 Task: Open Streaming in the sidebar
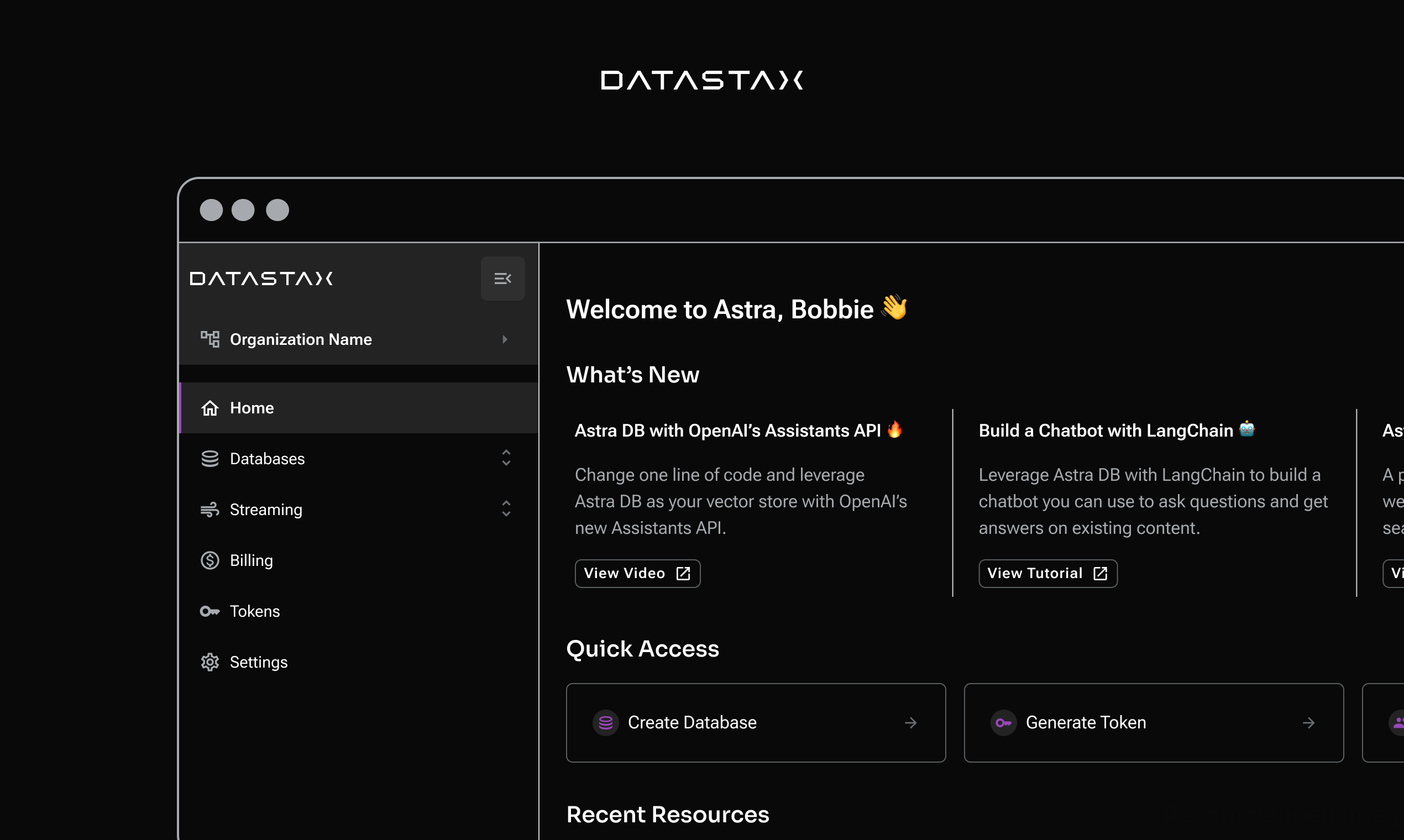click(x=358, y=510)
